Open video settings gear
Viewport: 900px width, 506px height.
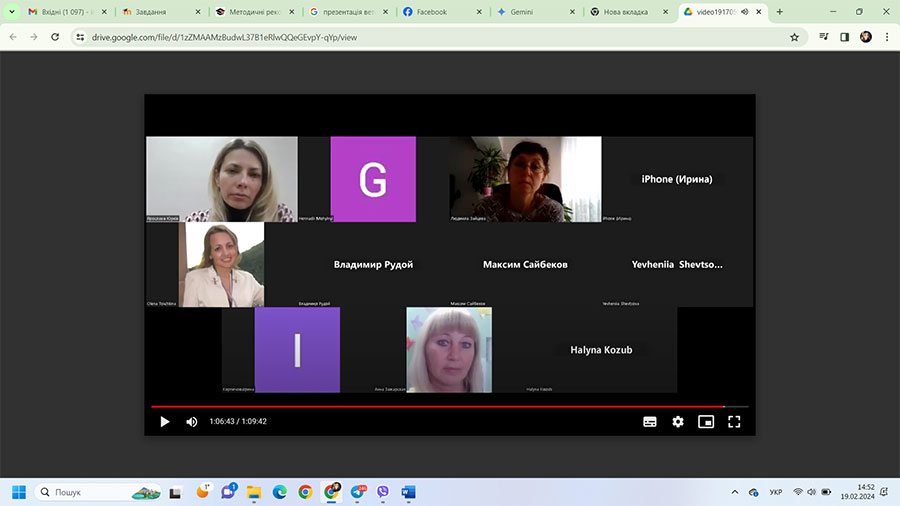pos(678,422)
